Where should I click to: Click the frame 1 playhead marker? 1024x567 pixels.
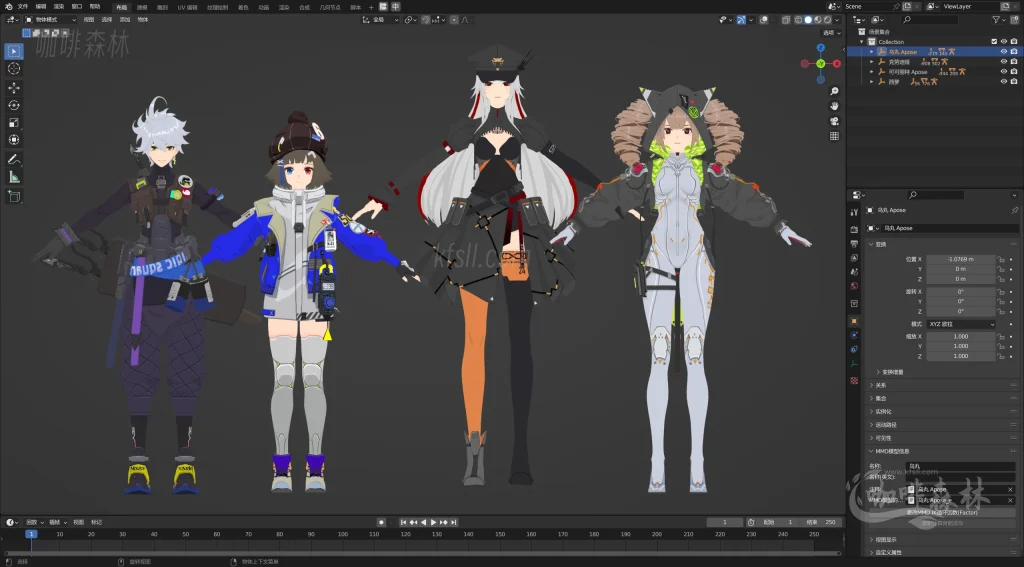pos(30,534)
